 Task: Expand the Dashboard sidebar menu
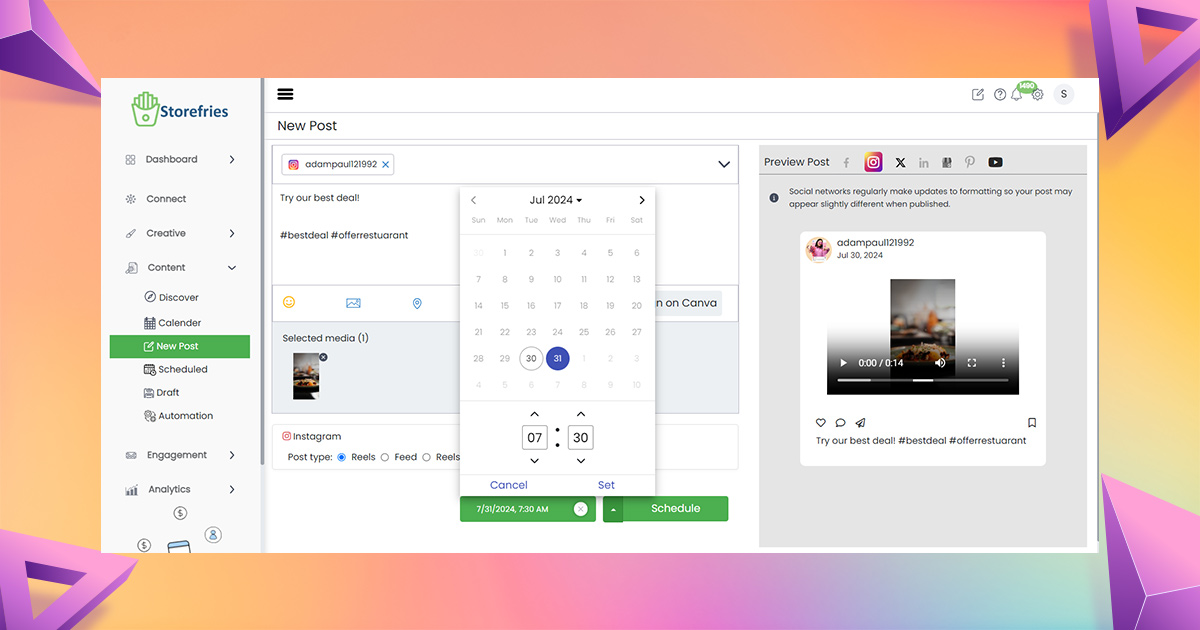232,159
